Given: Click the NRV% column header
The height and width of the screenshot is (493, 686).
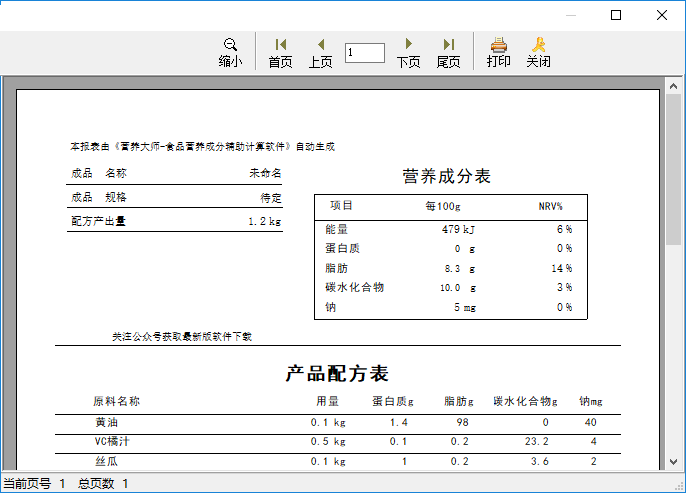Looking at the screenshot, I should (x=550, y=206).
